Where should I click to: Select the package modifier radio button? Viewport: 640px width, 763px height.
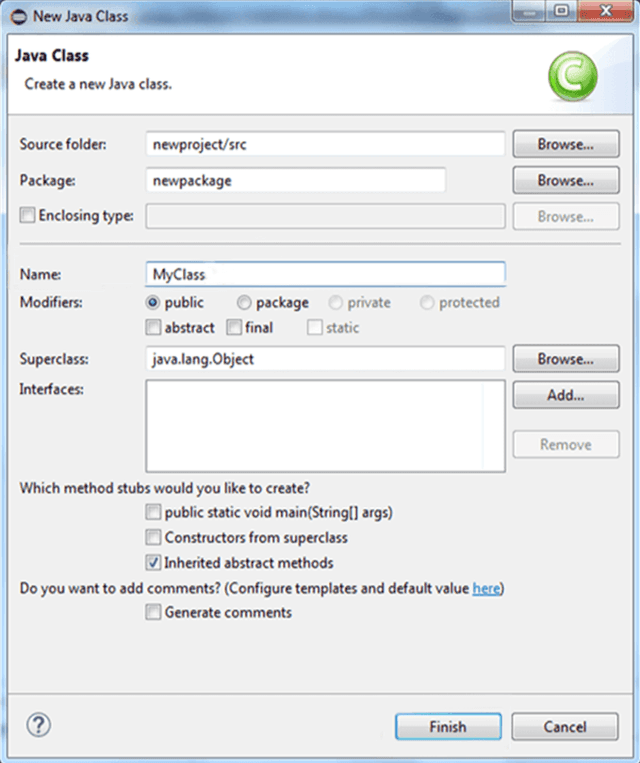[244, 303]
